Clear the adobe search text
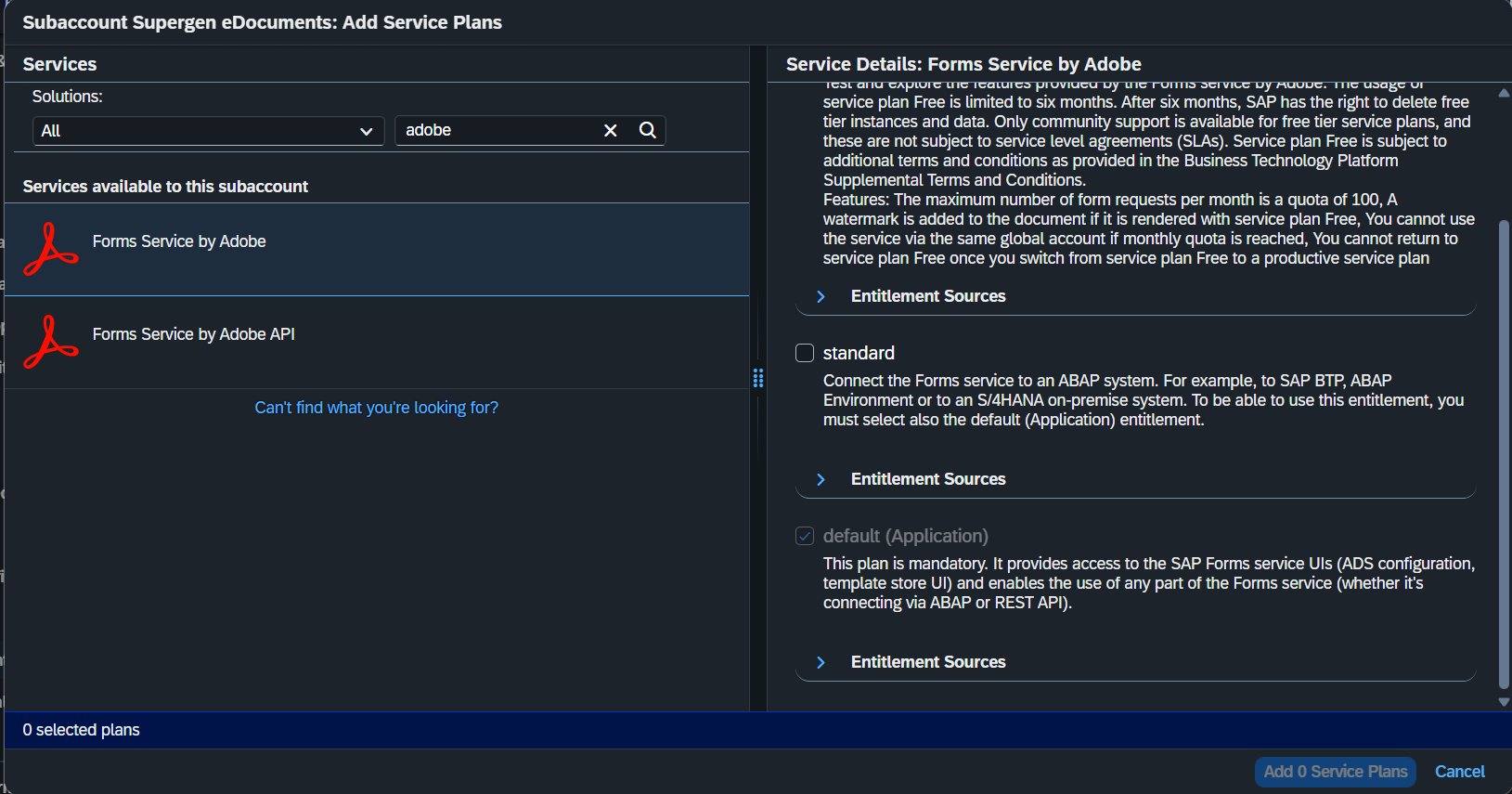 (611, 131)
